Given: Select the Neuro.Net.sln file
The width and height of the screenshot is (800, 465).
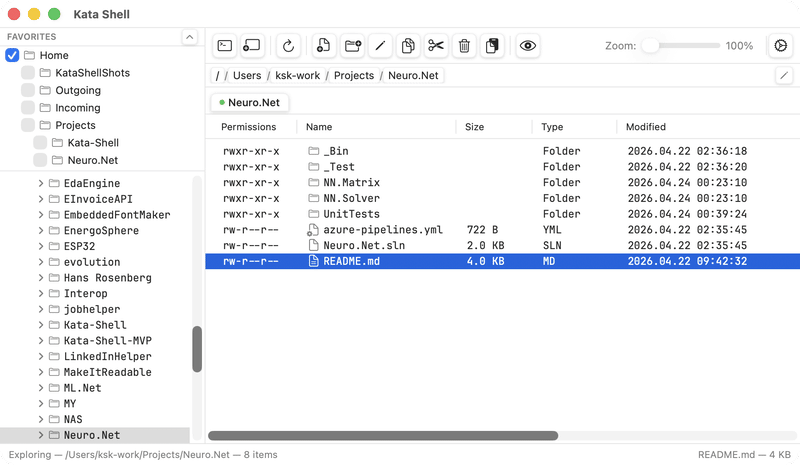Looking at the screenshot, I should click(x=503, y=246).
